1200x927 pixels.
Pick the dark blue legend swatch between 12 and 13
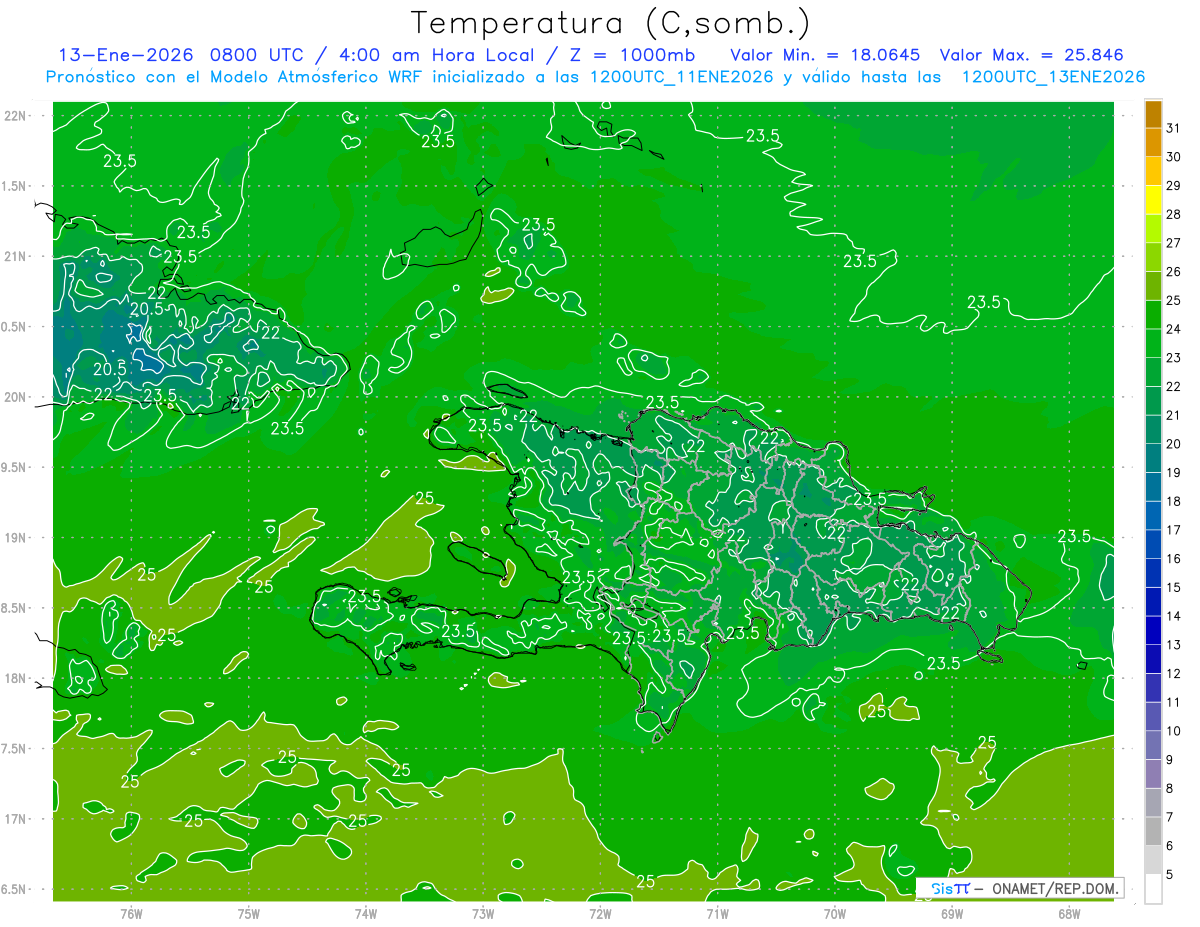[x=1153, y=660]
